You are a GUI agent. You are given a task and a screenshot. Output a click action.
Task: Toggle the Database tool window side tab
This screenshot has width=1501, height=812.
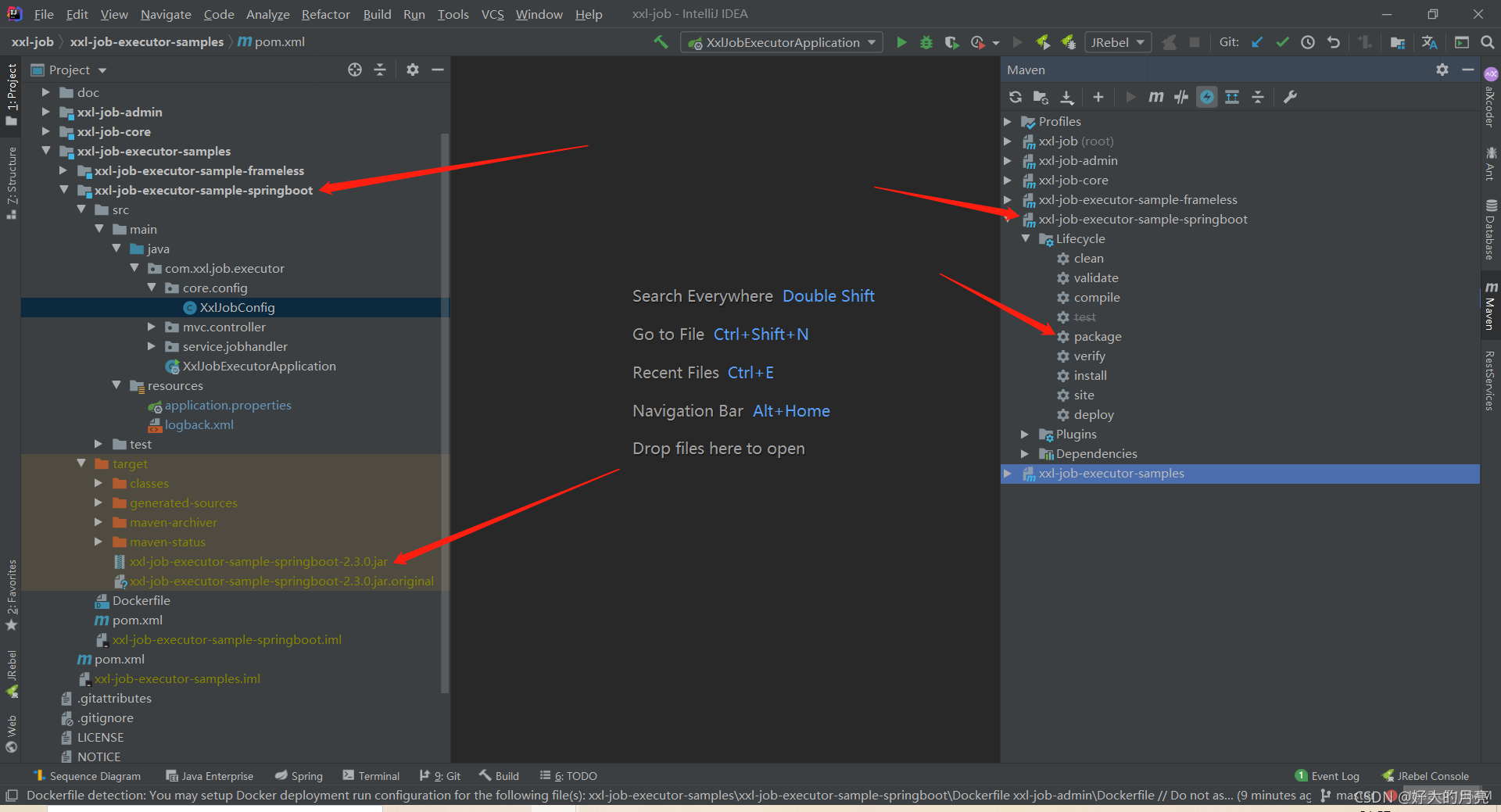[1491, 230]
